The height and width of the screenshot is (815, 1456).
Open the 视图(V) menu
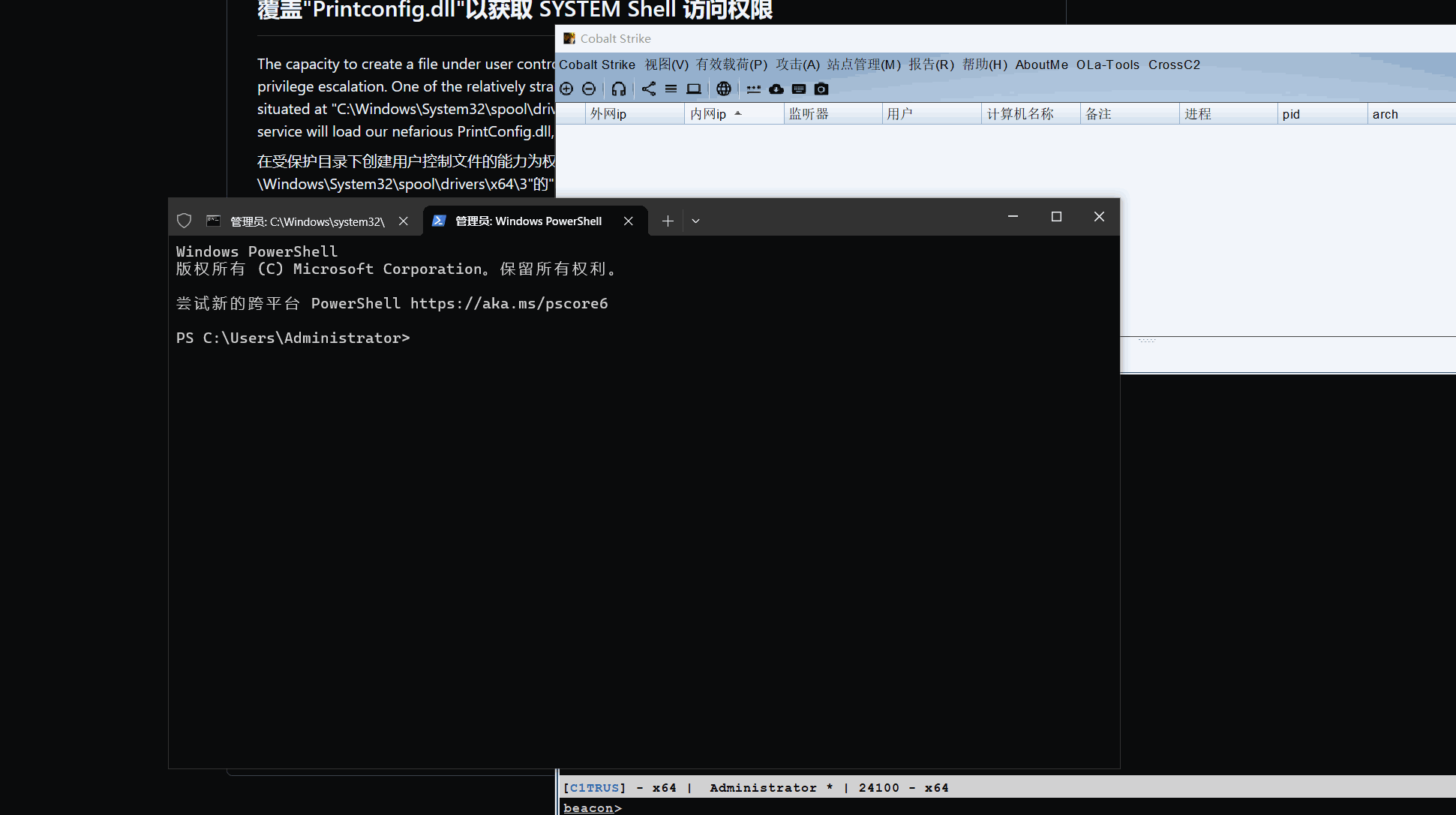pyautogui.click(x=667, y=65)
